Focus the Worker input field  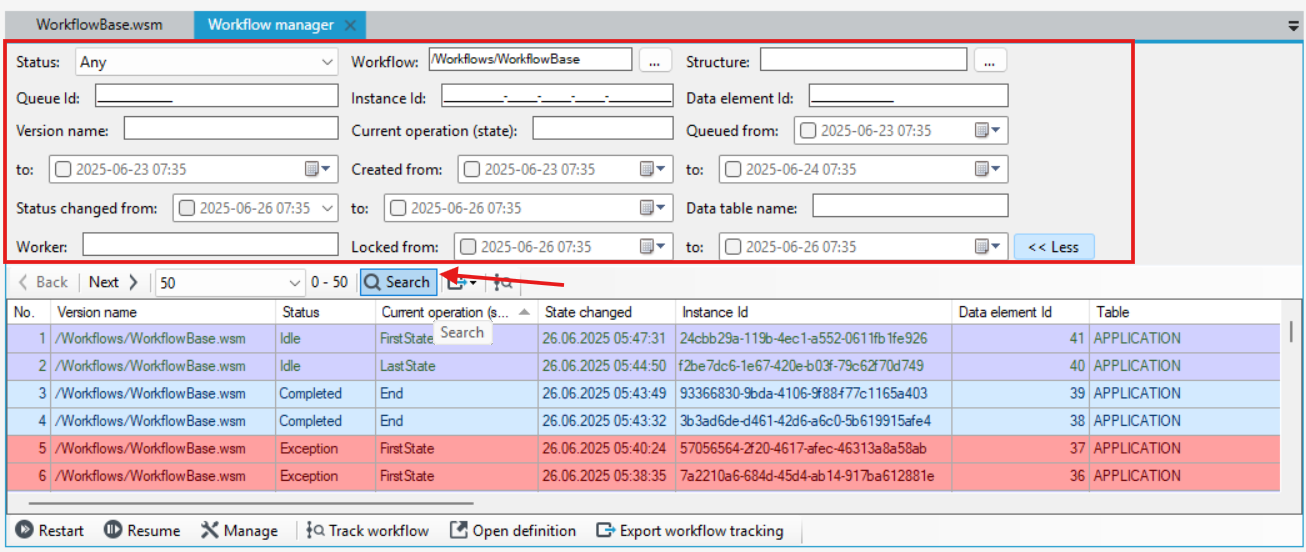coord(211,244)
